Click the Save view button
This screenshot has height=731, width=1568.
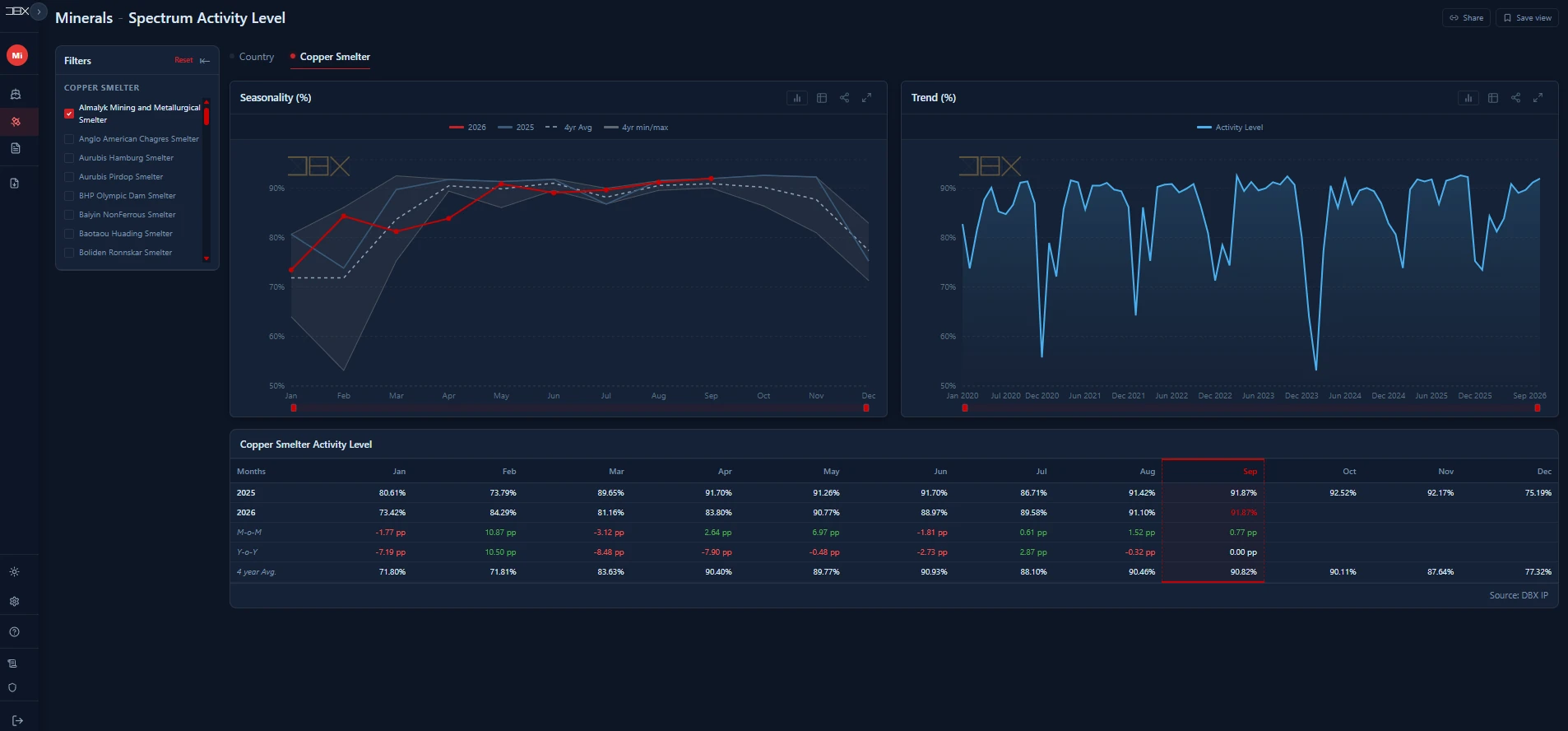pyautogui.click(x=1527, y=17)
